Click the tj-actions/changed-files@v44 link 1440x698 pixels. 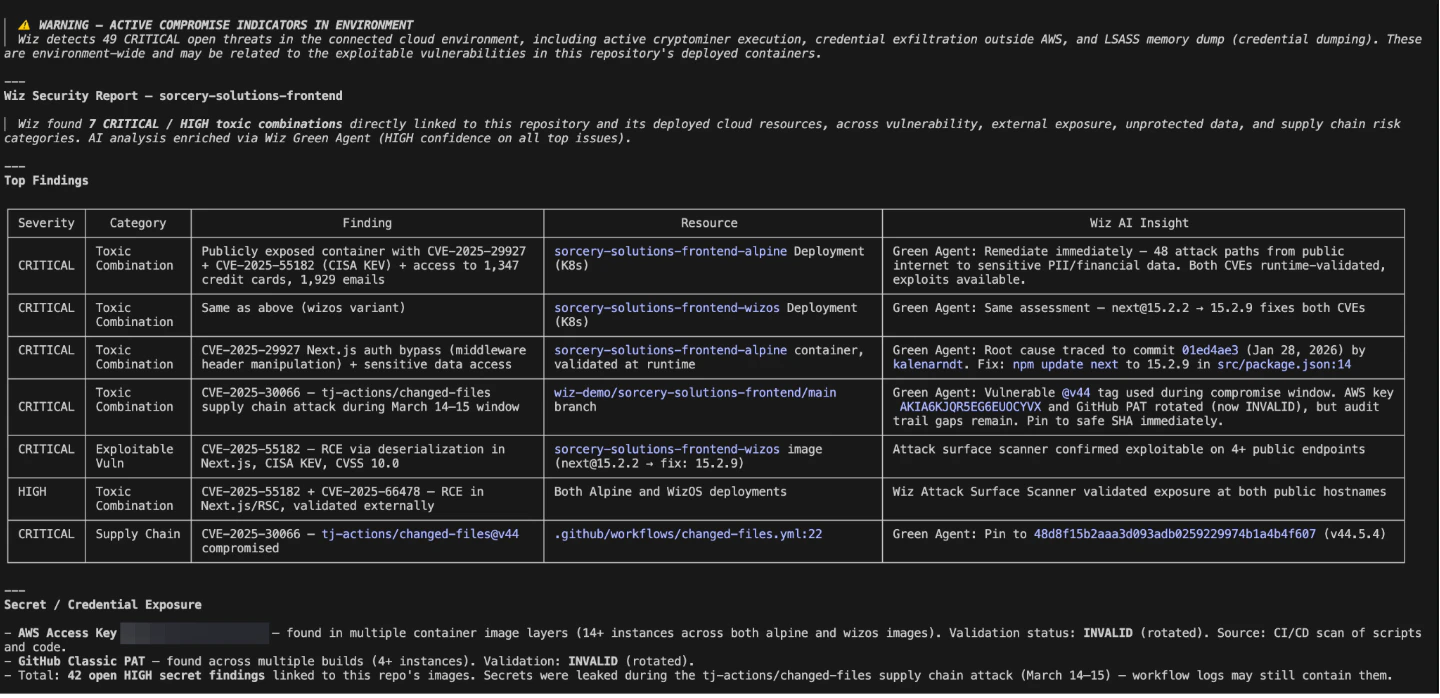420,534
